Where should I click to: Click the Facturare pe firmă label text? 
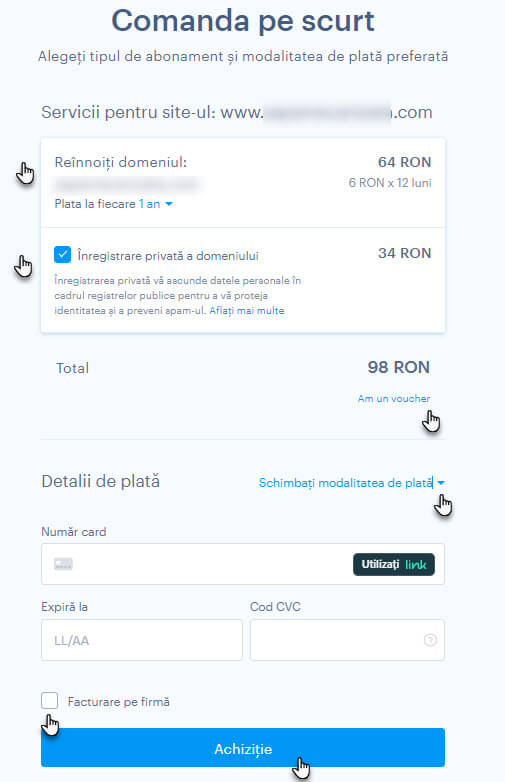[x=119, y=702]
